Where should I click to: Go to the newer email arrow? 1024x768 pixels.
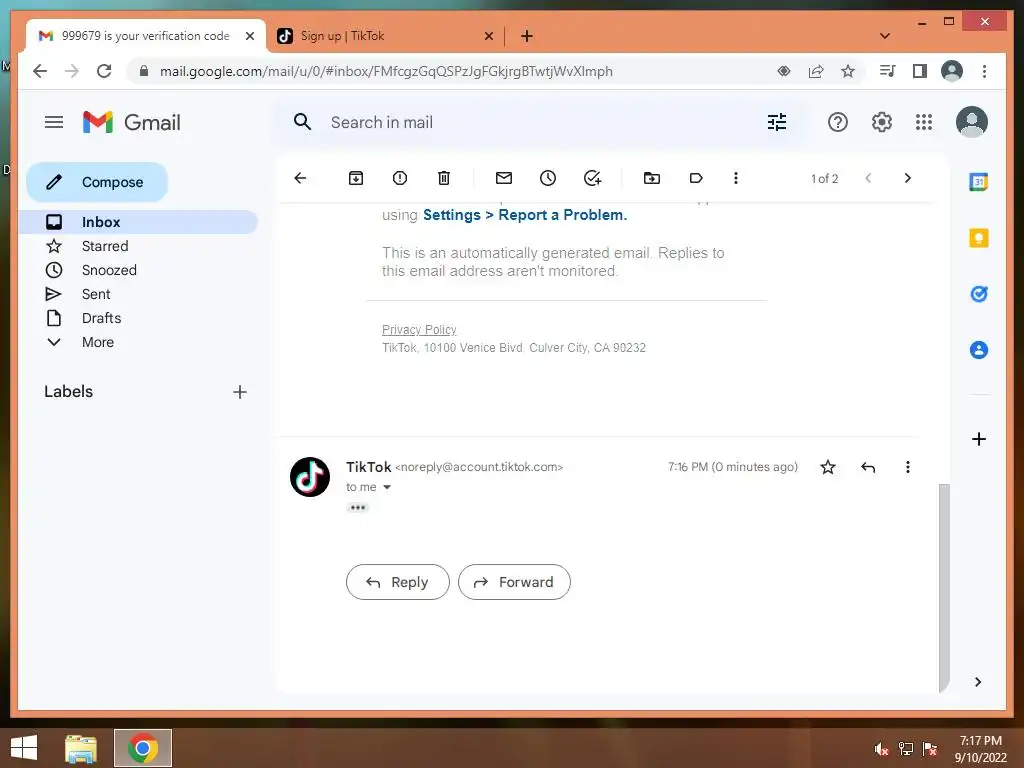pos(868,178)
